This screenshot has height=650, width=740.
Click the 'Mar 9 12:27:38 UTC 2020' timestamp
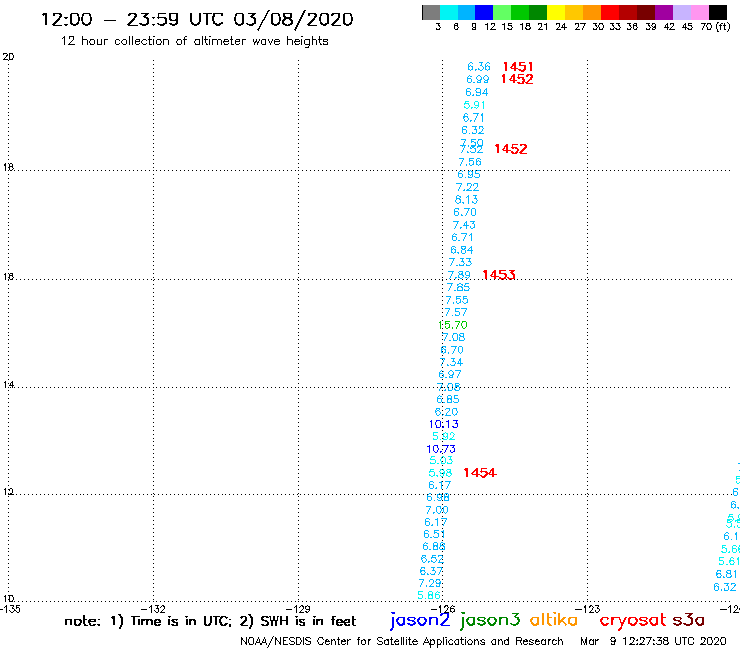[653, 641]
